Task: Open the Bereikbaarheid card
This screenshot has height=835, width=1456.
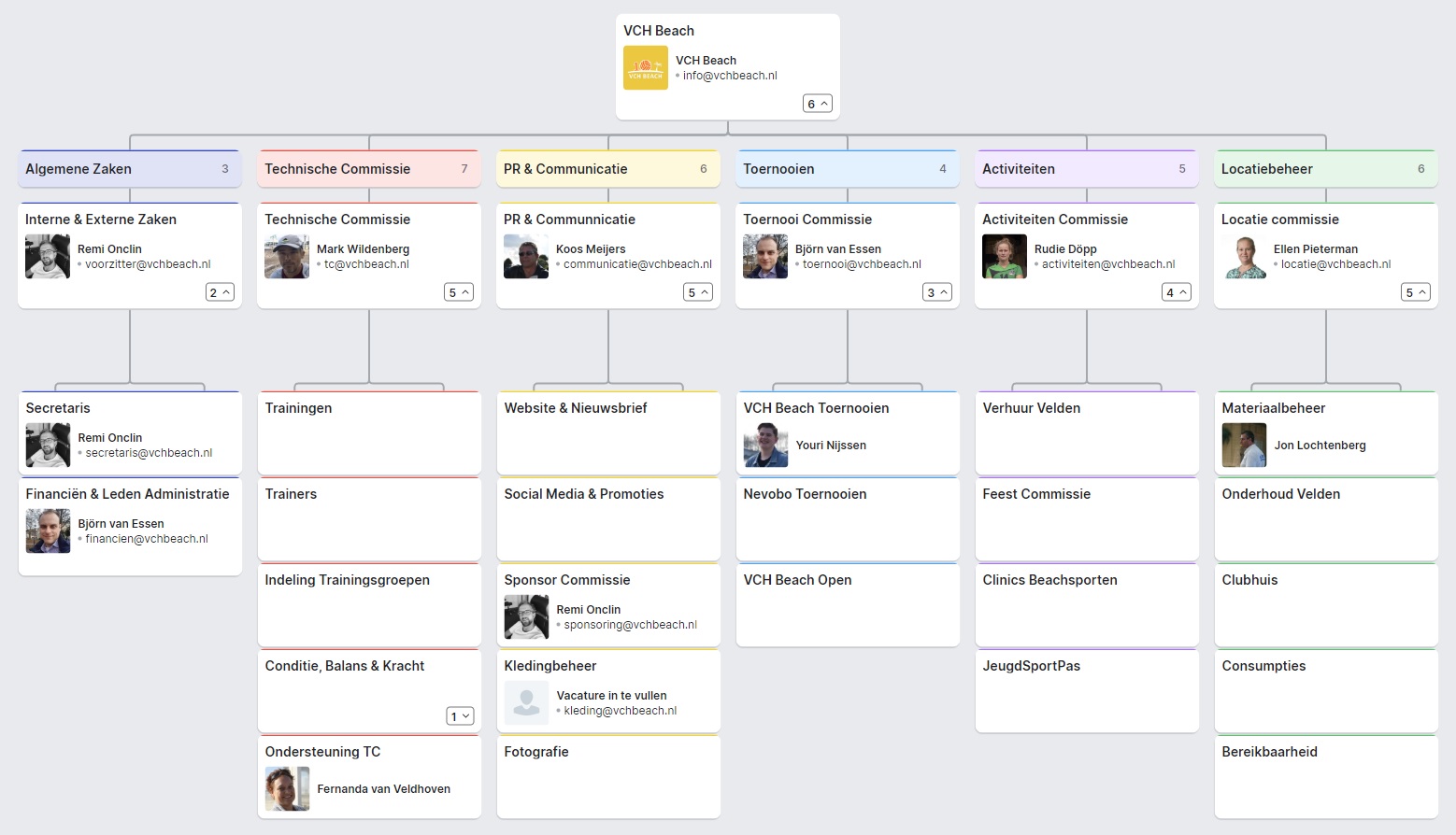Action: pyautogui.click(x=1326, y=777)
